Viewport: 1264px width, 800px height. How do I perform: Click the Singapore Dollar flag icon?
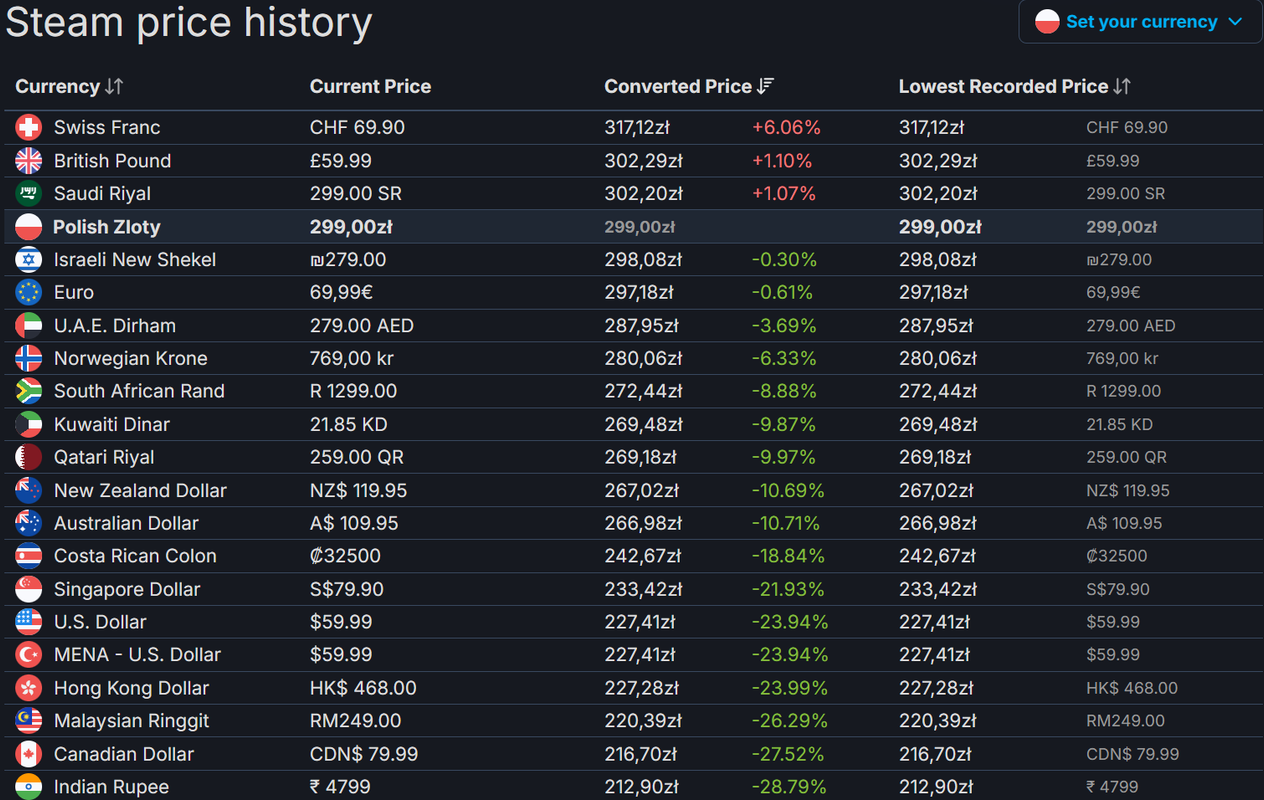[x=29, y=589]
